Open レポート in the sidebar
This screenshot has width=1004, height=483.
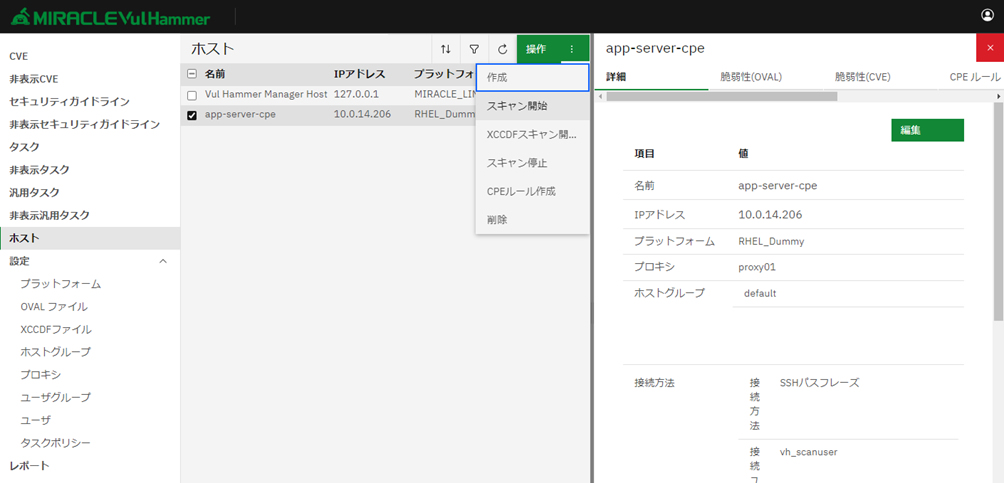point(29,466)
